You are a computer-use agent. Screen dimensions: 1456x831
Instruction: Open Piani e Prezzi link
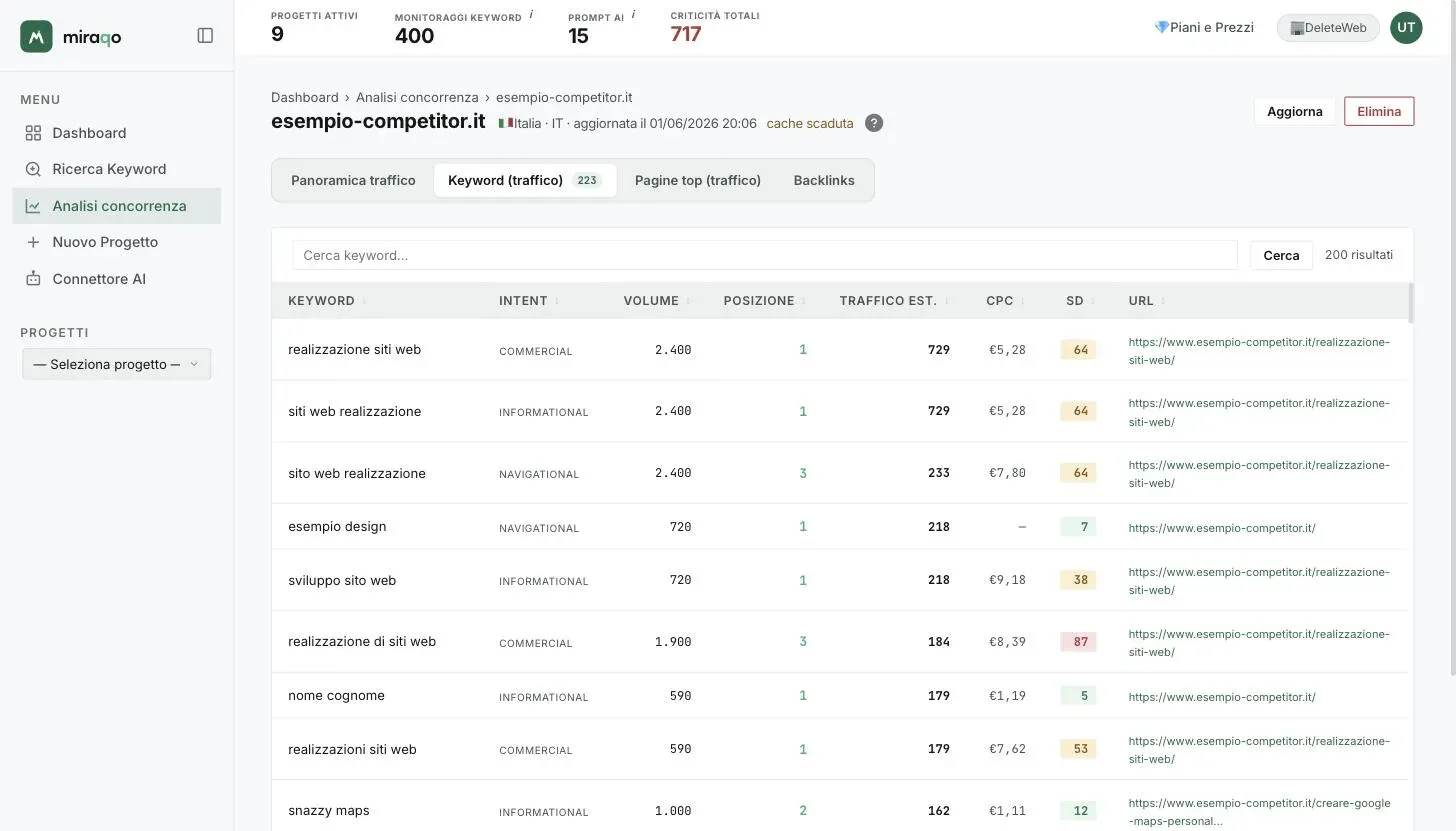click(1204, 27)
